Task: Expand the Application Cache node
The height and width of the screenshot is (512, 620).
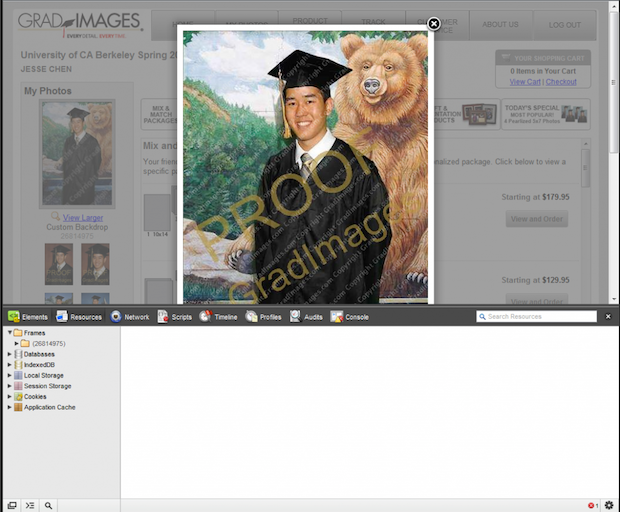Action: click(x=9, y=407)
